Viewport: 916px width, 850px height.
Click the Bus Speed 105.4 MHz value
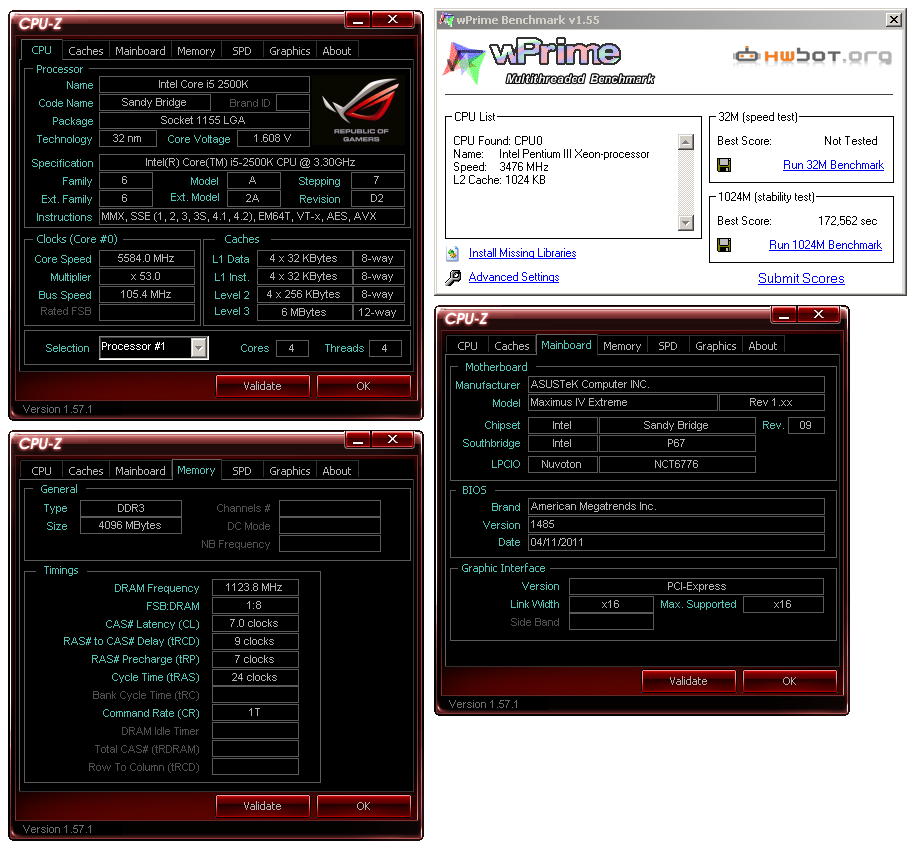point(146,294)
